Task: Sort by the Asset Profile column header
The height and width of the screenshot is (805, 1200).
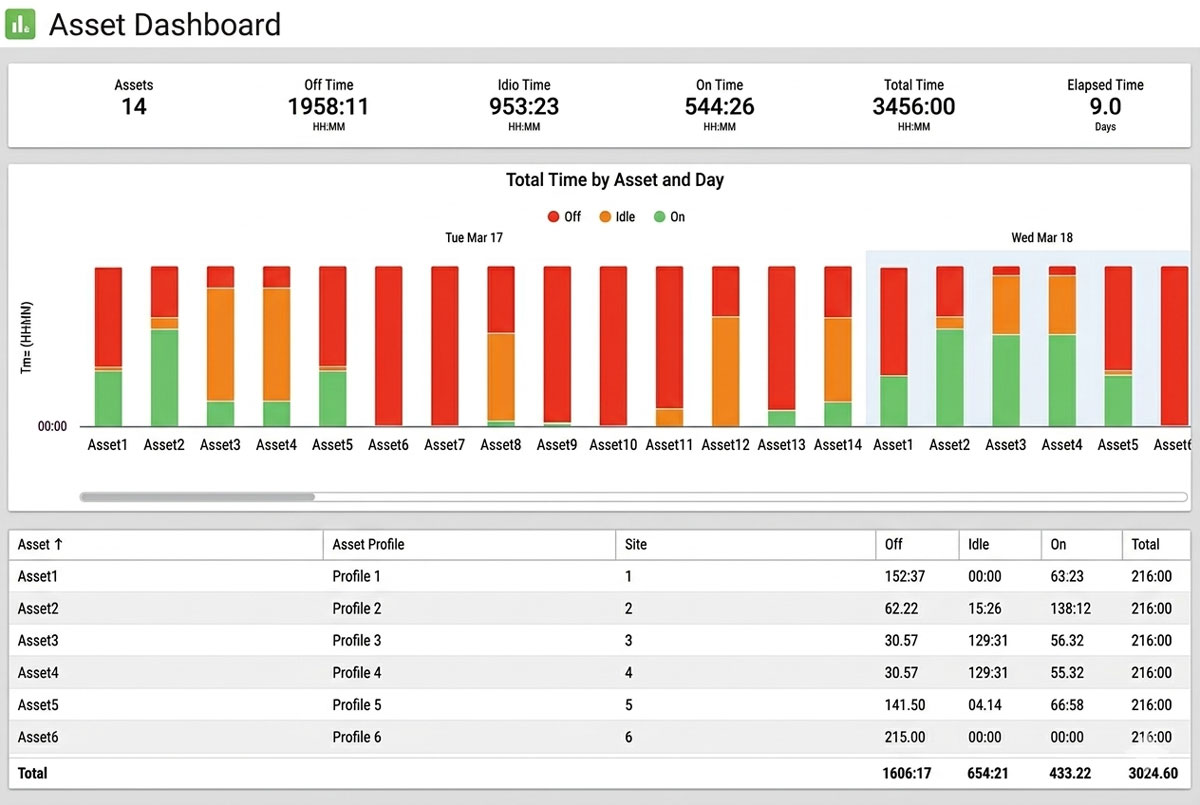Action: pyautogui.click(x=368, y=544)
